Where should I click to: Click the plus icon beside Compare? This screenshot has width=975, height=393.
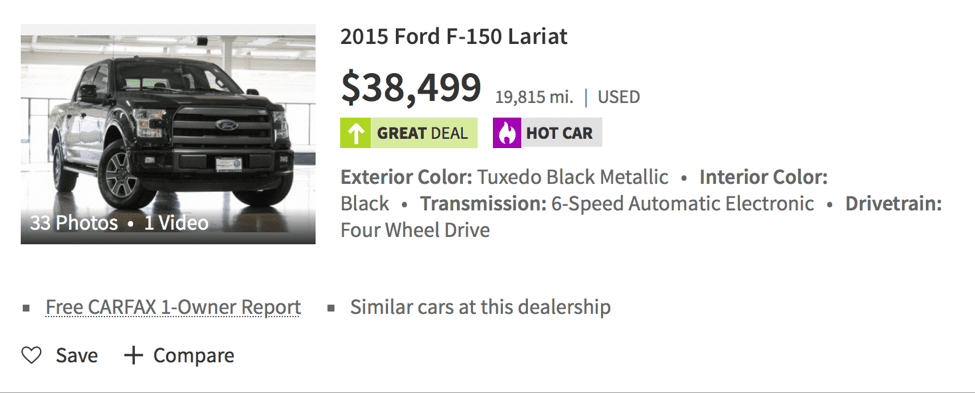pyautogui.click(x=134, y=355)
